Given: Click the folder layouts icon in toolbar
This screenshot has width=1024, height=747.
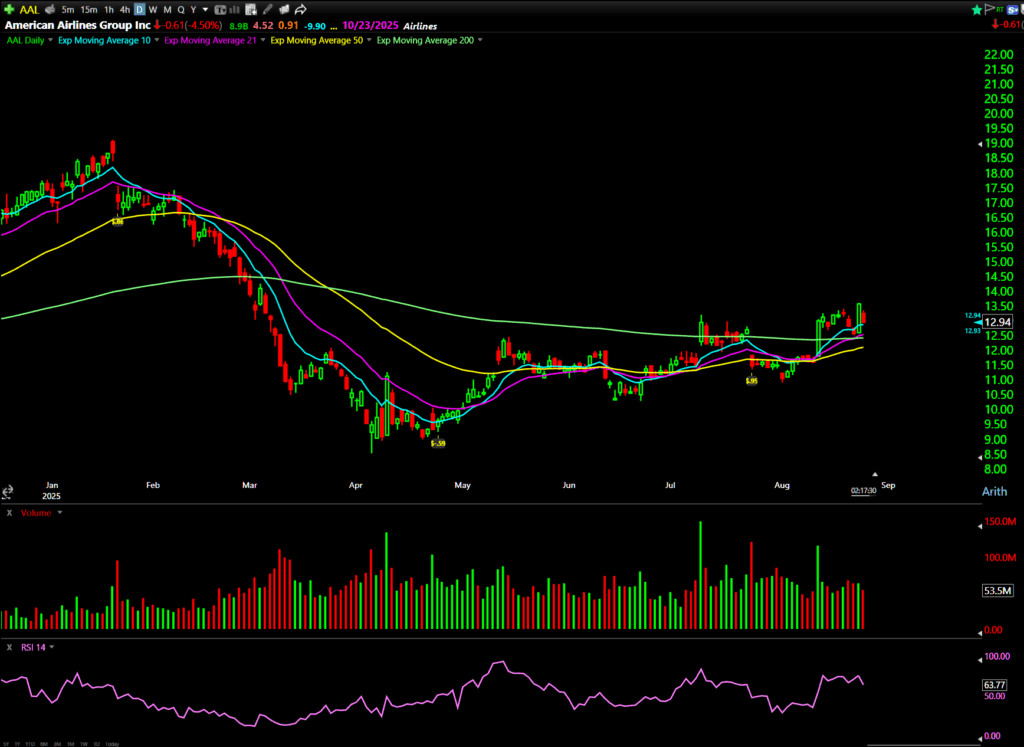Looking at the screenshot, I should [284, 9].
